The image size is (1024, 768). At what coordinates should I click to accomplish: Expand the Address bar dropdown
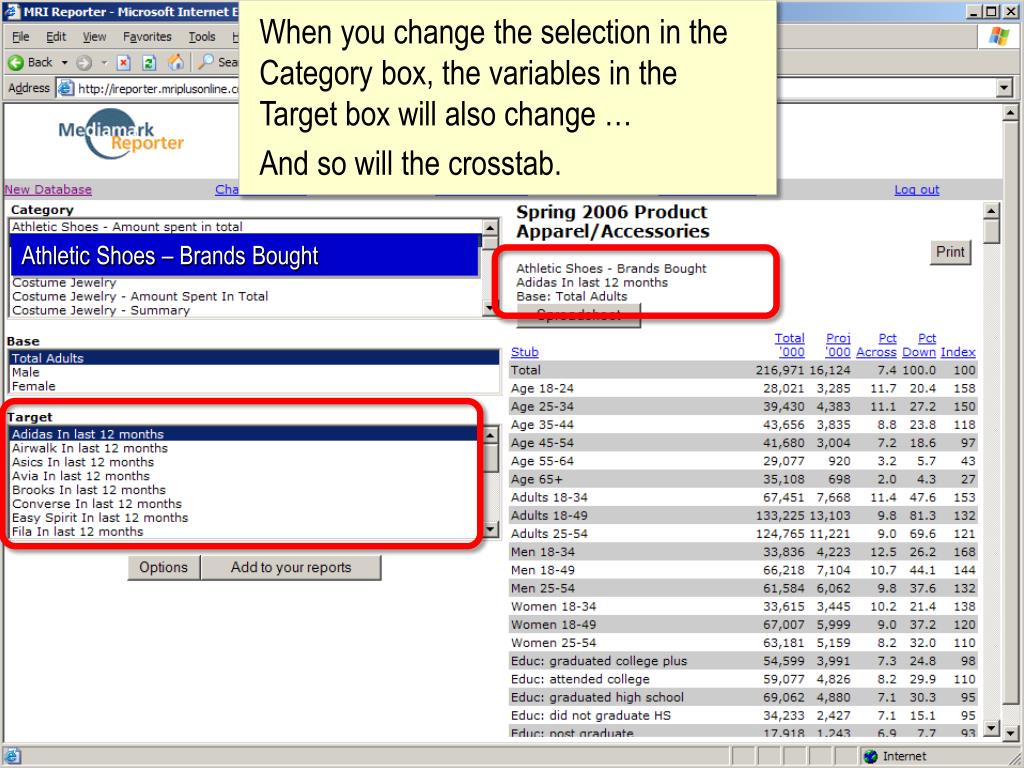tap(1004, 88)
